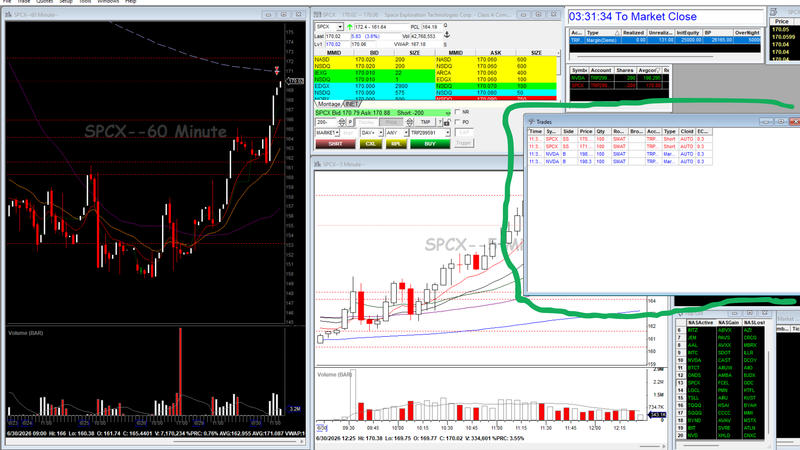Screen dimensions: 800x450
Task: Open the MARKET order type dropdown
Action: pyautogui.click(x=337, y=133)
